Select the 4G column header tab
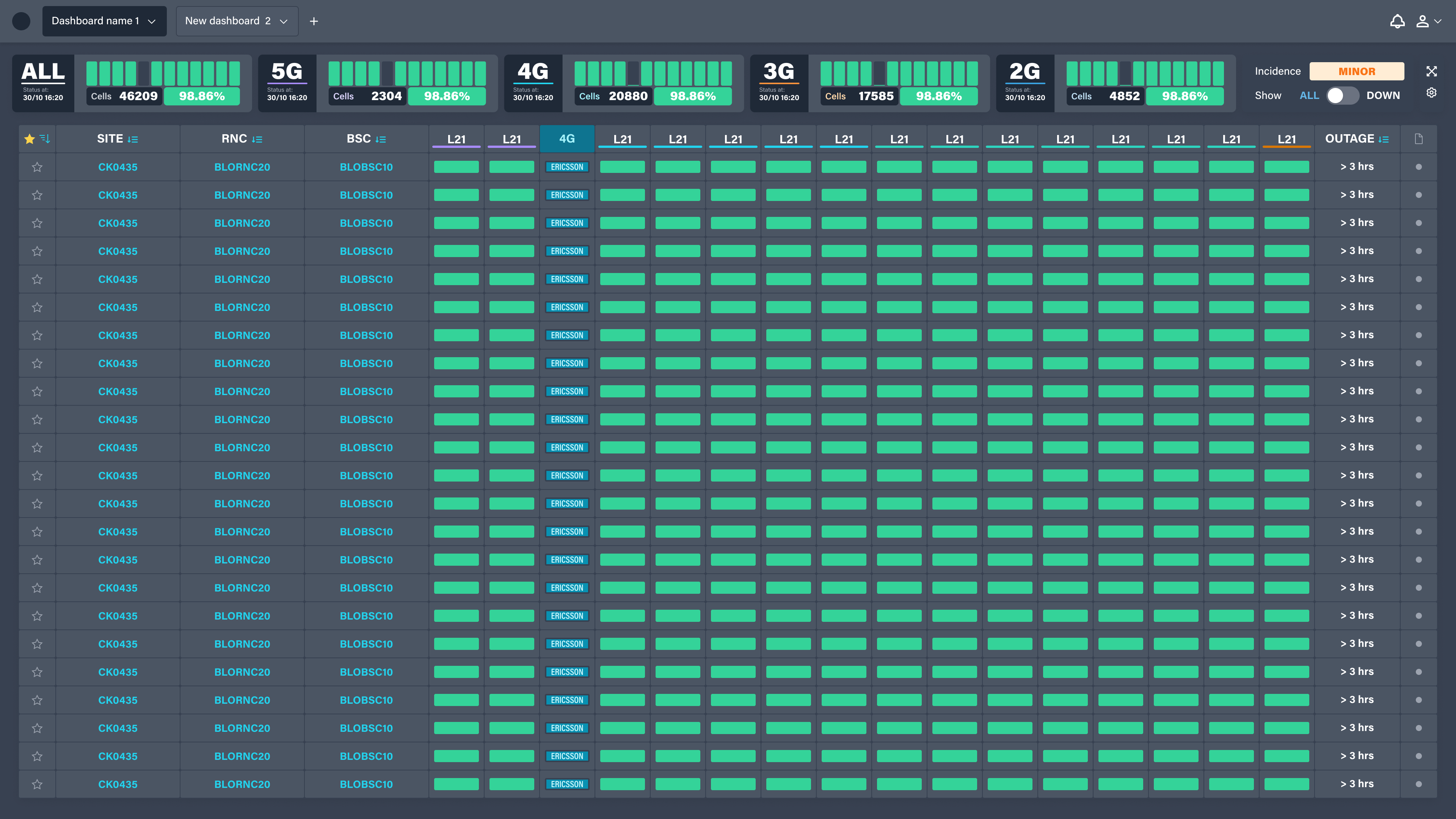 click(567, 138)
